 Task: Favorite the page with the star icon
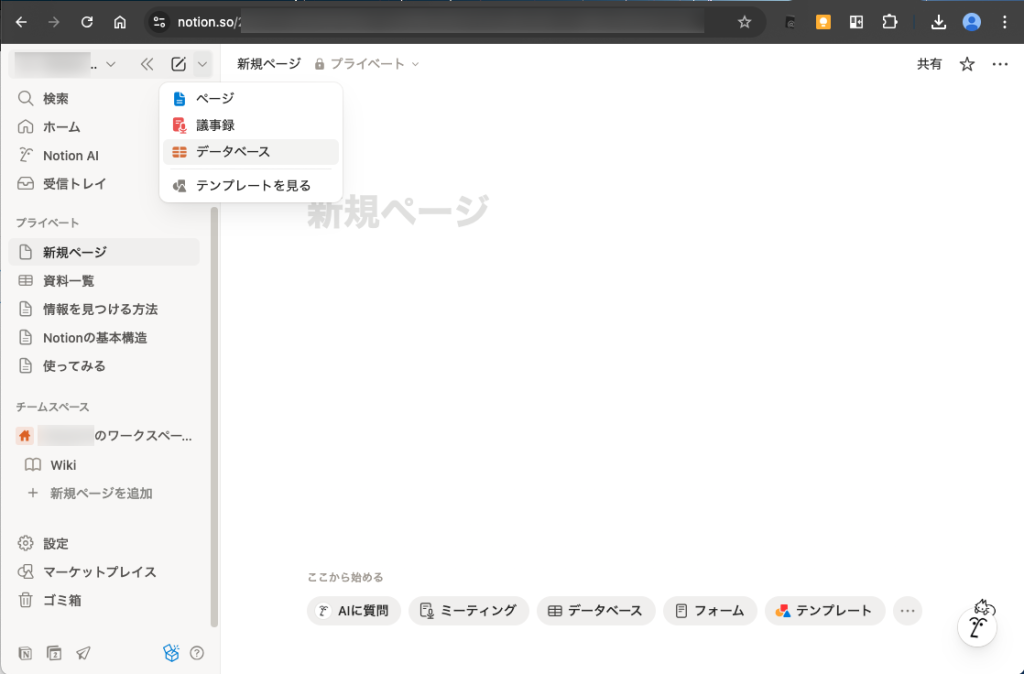coord(967,64)
